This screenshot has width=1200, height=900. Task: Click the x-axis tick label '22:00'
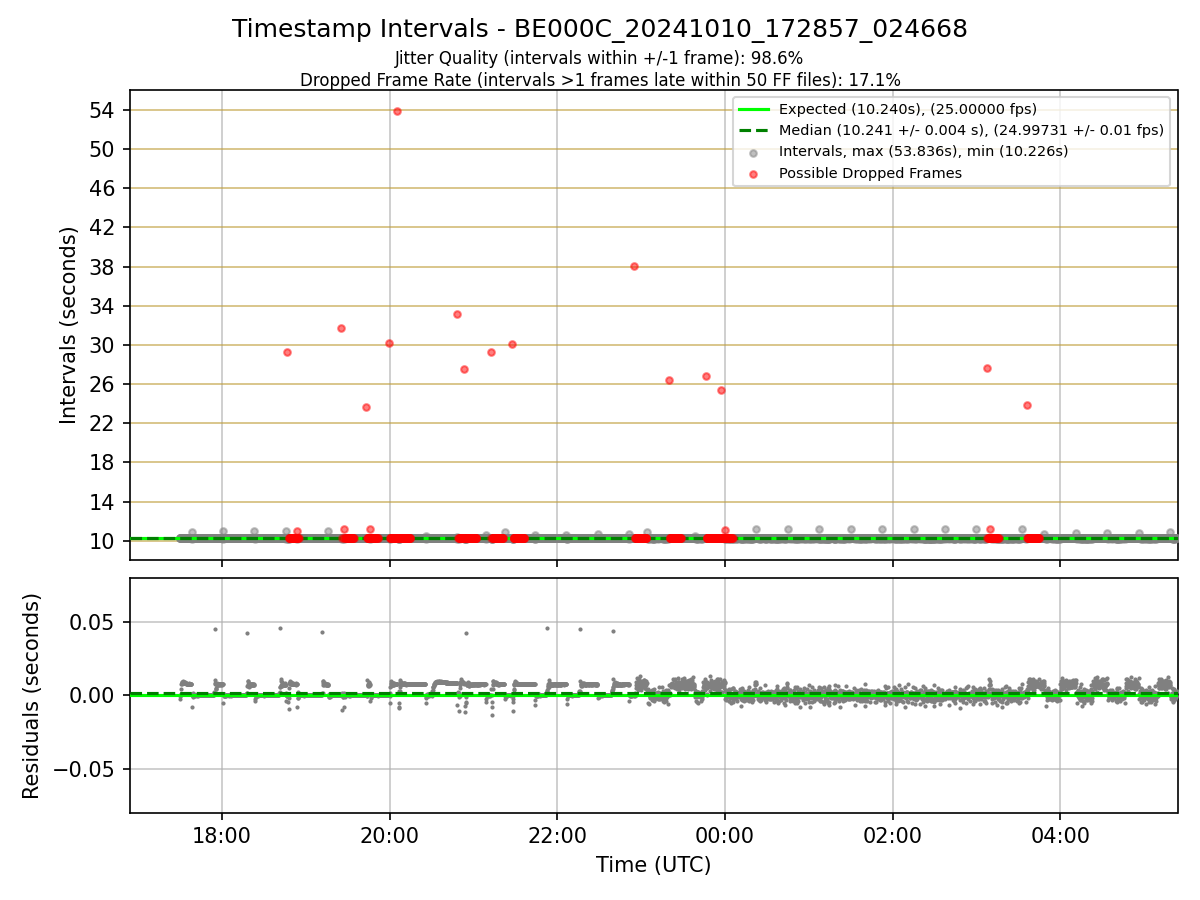coord(557,834)
